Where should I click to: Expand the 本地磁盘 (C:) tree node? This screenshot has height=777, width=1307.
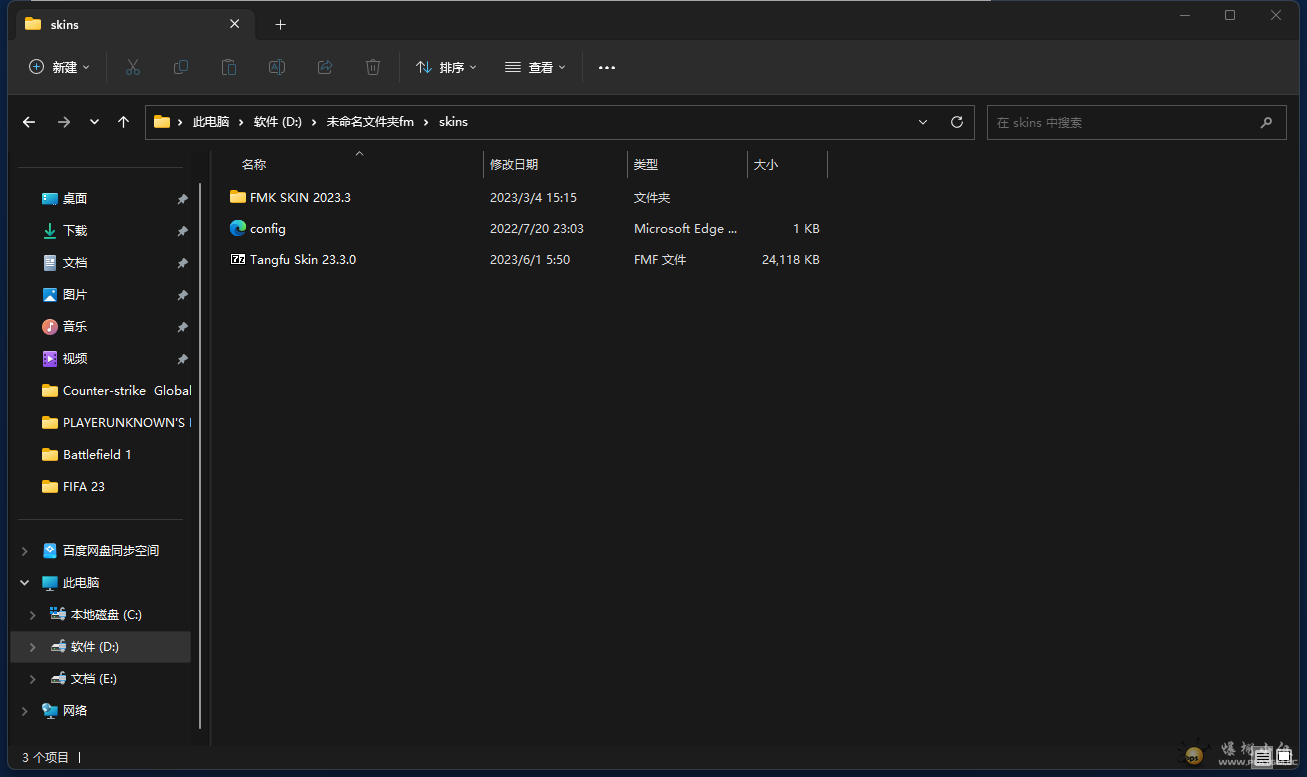point(33,615)
